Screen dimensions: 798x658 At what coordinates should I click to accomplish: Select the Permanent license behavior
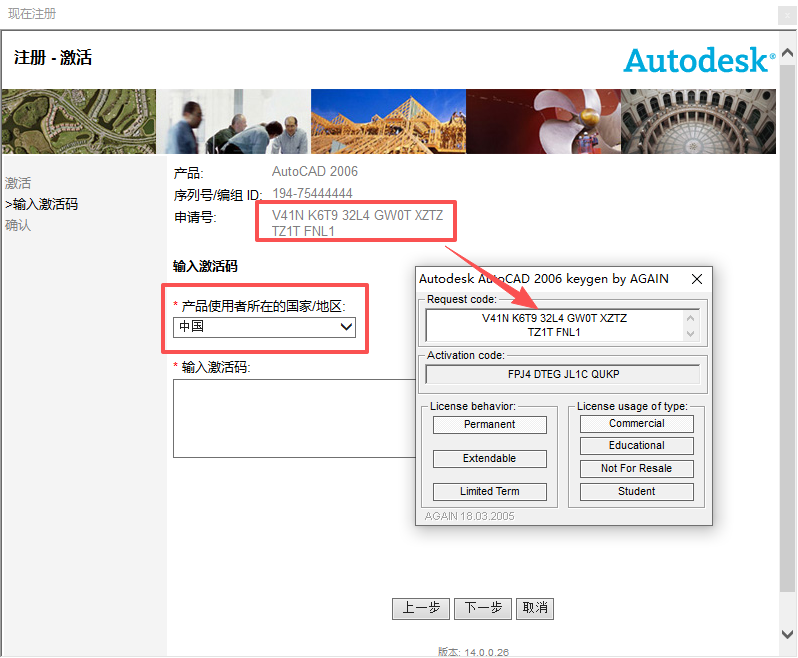(x=489, y=425)
